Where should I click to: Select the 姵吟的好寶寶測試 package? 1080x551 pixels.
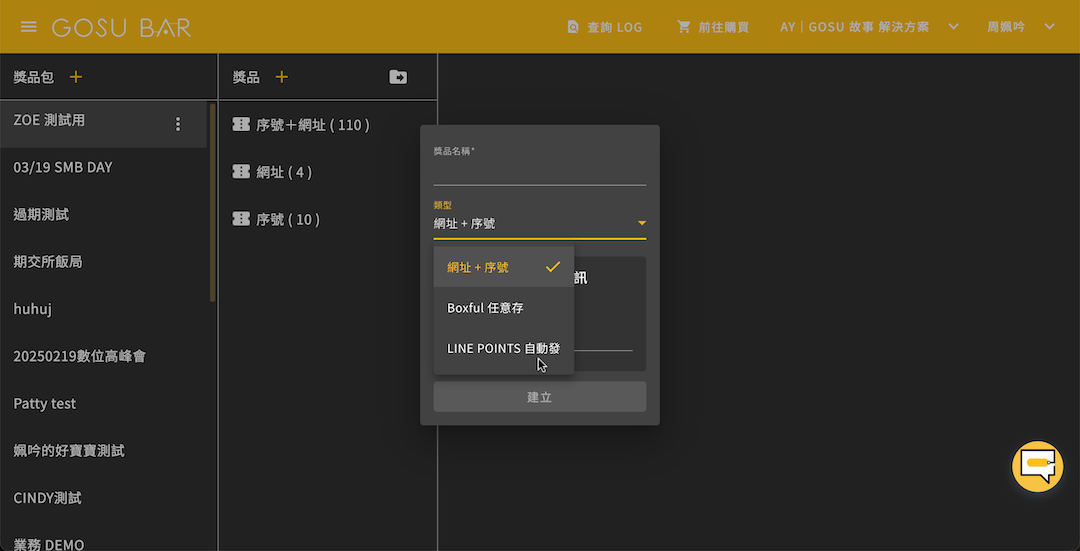(x=103, y=451)
